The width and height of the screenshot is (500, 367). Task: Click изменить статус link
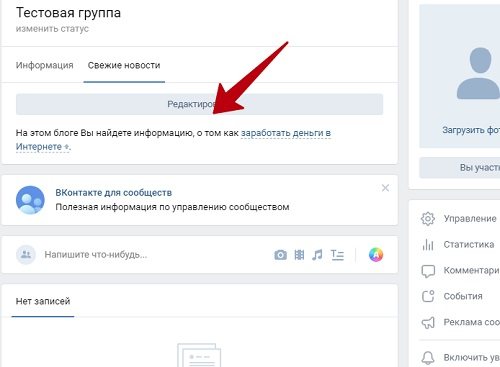click(52, 29)
